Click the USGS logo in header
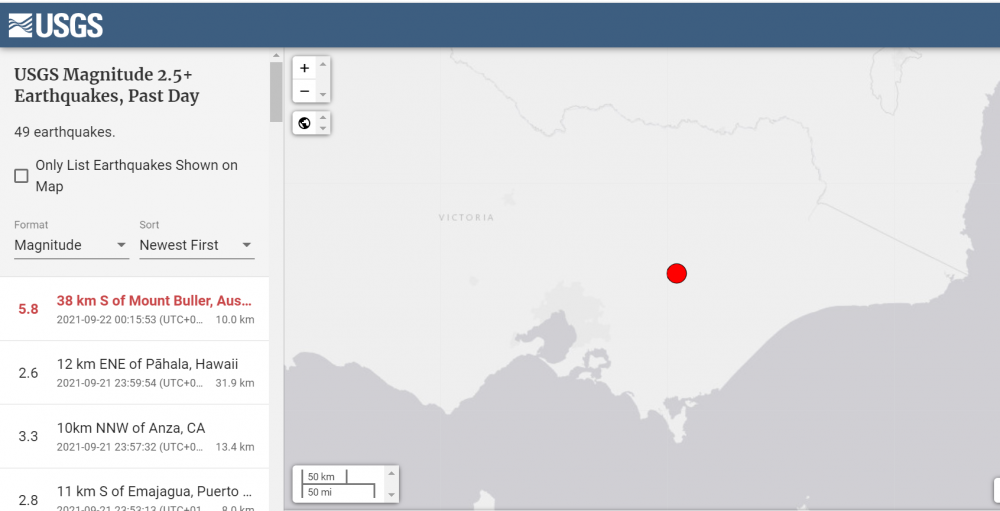The width and height of the screenshot is (1000, 511). [55, 25]
